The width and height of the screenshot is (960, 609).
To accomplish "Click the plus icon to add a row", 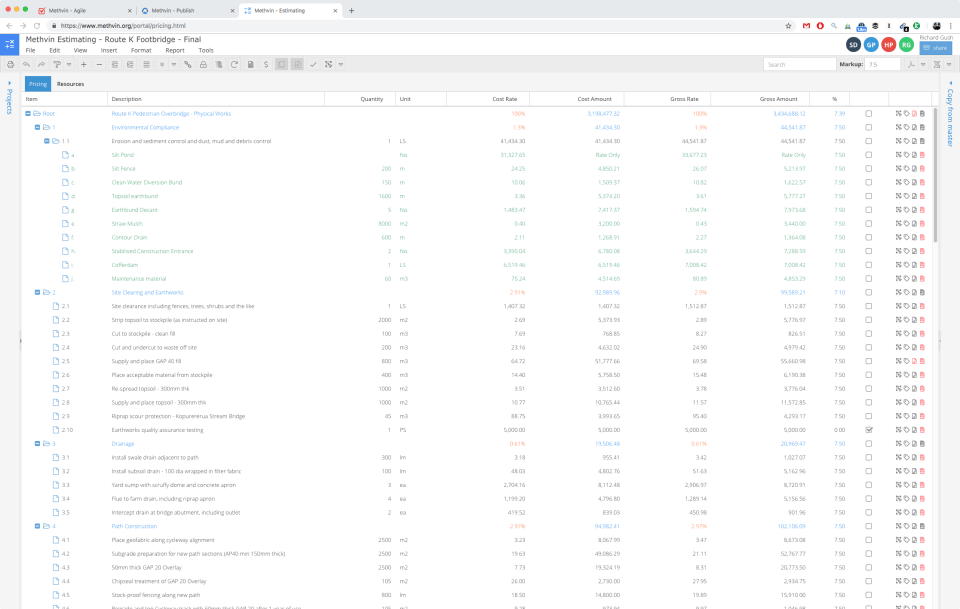I will pyautogui.click(x=83, y=64).
